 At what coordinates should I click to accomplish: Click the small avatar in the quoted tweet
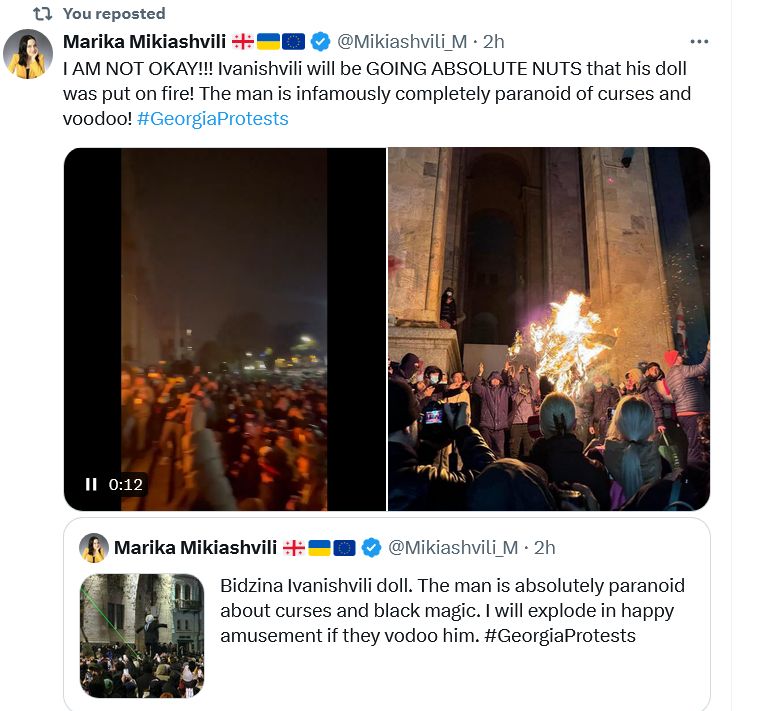click(94, 547)
